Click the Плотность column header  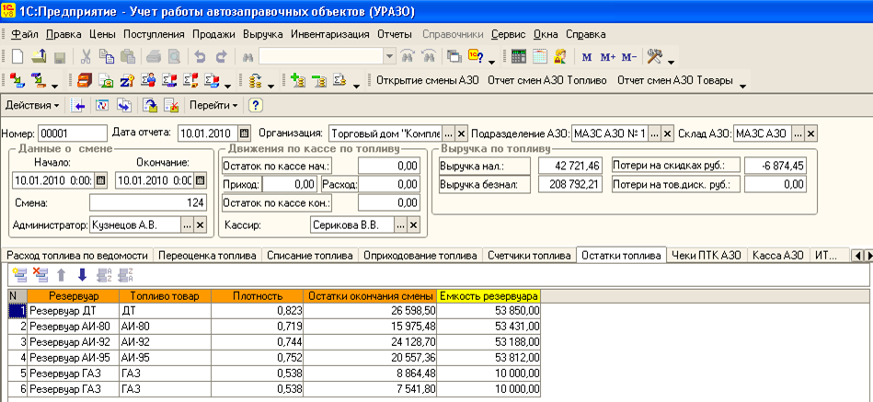[258, 296]
